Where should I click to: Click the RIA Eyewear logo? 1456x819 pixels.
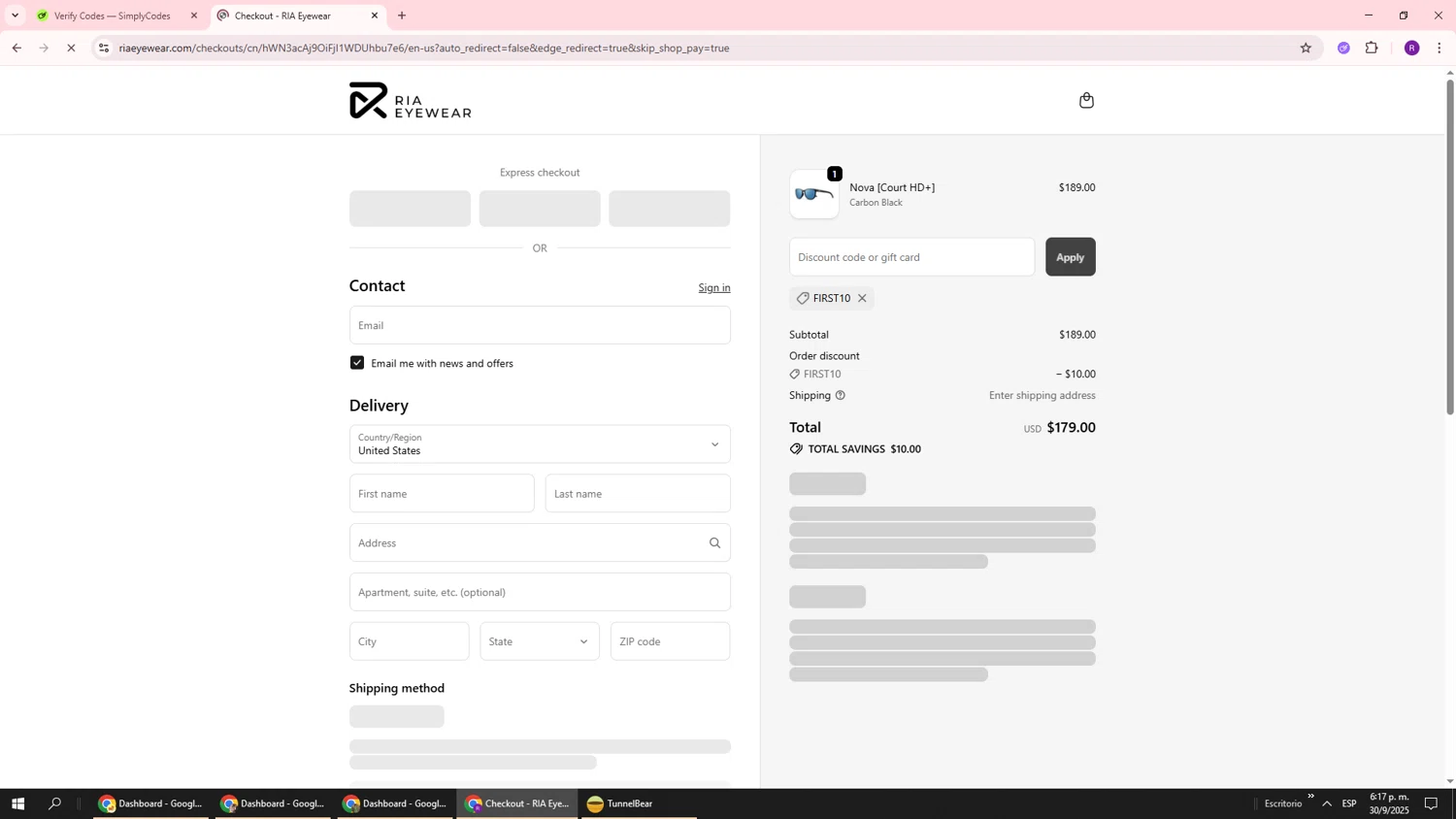[410, 100]
